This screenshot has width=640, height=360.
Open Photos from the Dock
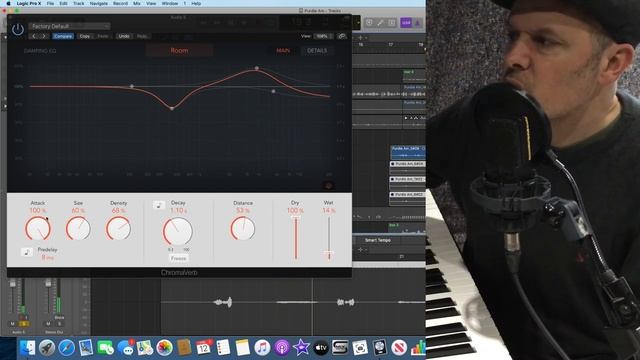[x=164, y=348]
